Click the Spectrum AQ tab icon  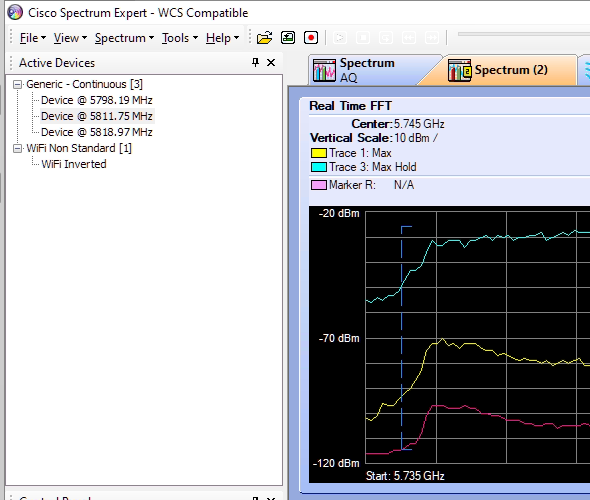click(x=324, y=70)
